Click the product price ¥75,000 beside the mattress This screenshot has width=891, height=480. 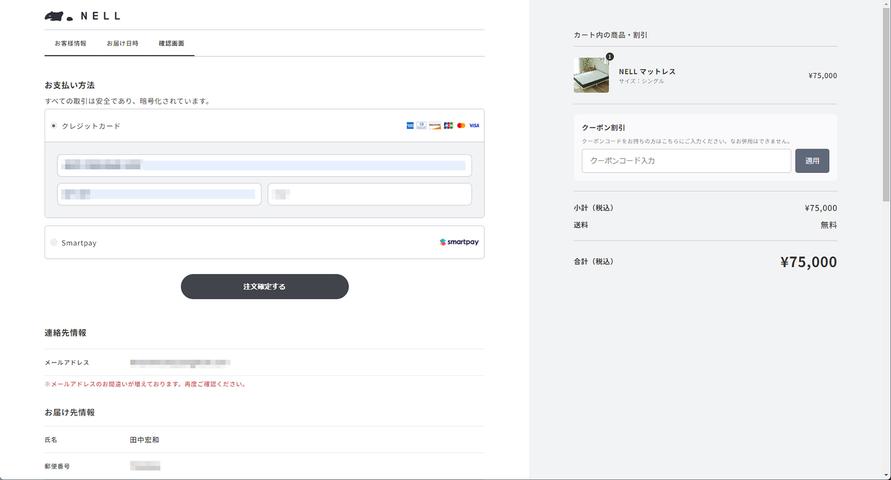[822, 76]
